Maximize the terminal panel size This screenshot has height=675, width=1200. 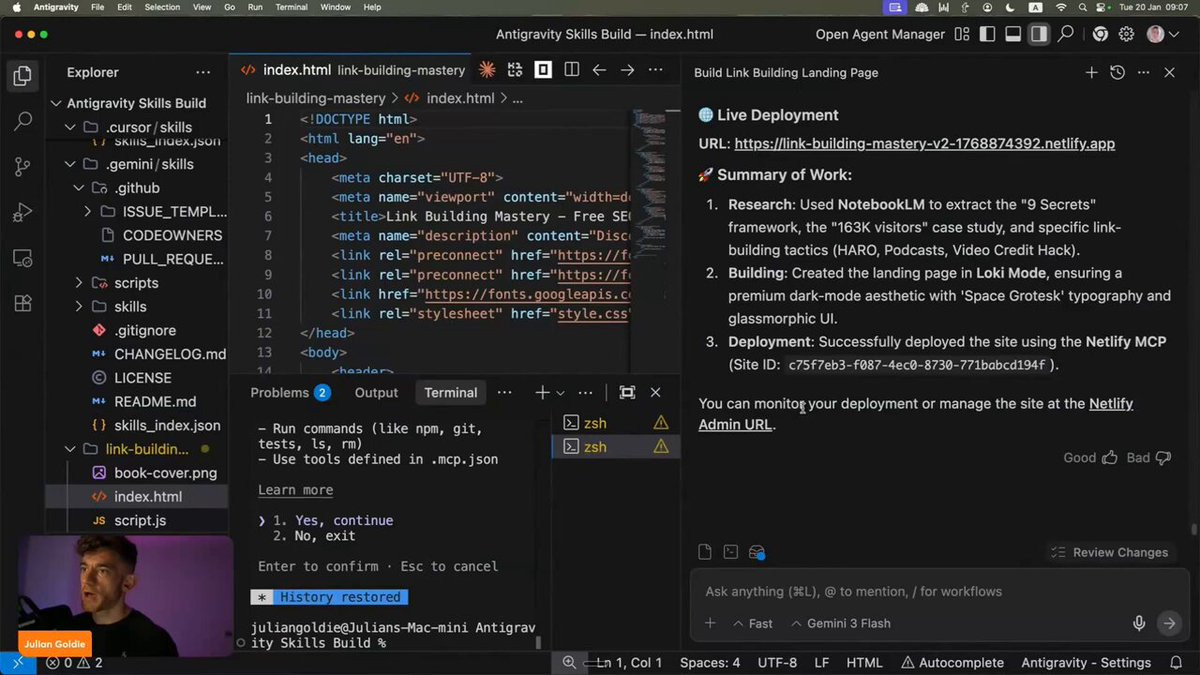click(627, 393)
